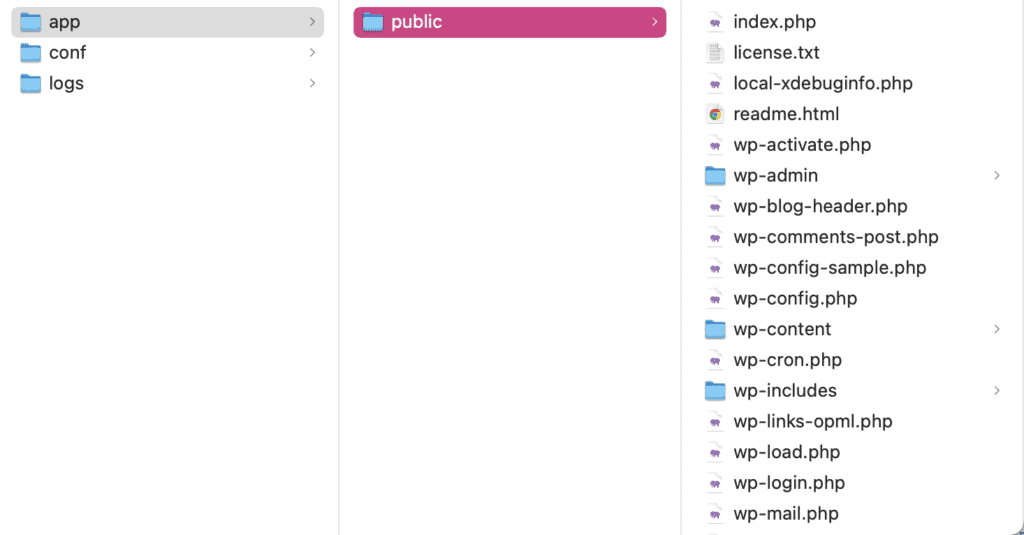Click the conf folder icon
The height and width of the screenshot is (535, 1024).
[x=30, y=53]
